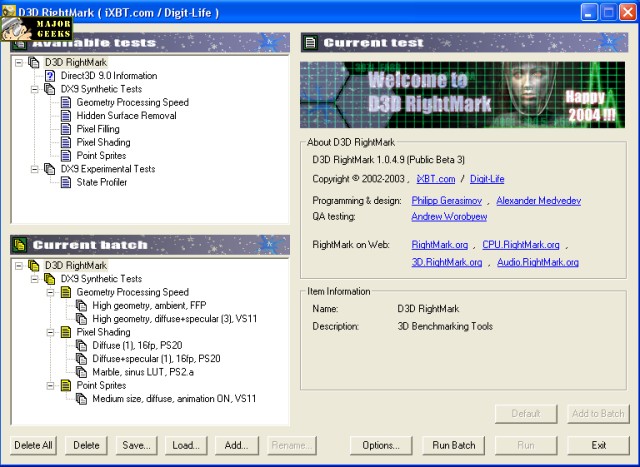The height and width of the screenshot is (467, 640).
Task: Click the State Profiler test icon
Action: pos(66,183)
